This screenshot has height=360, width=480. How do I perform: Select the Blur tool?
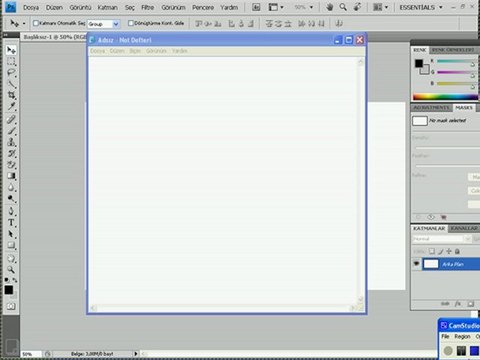tap(11, 187)
